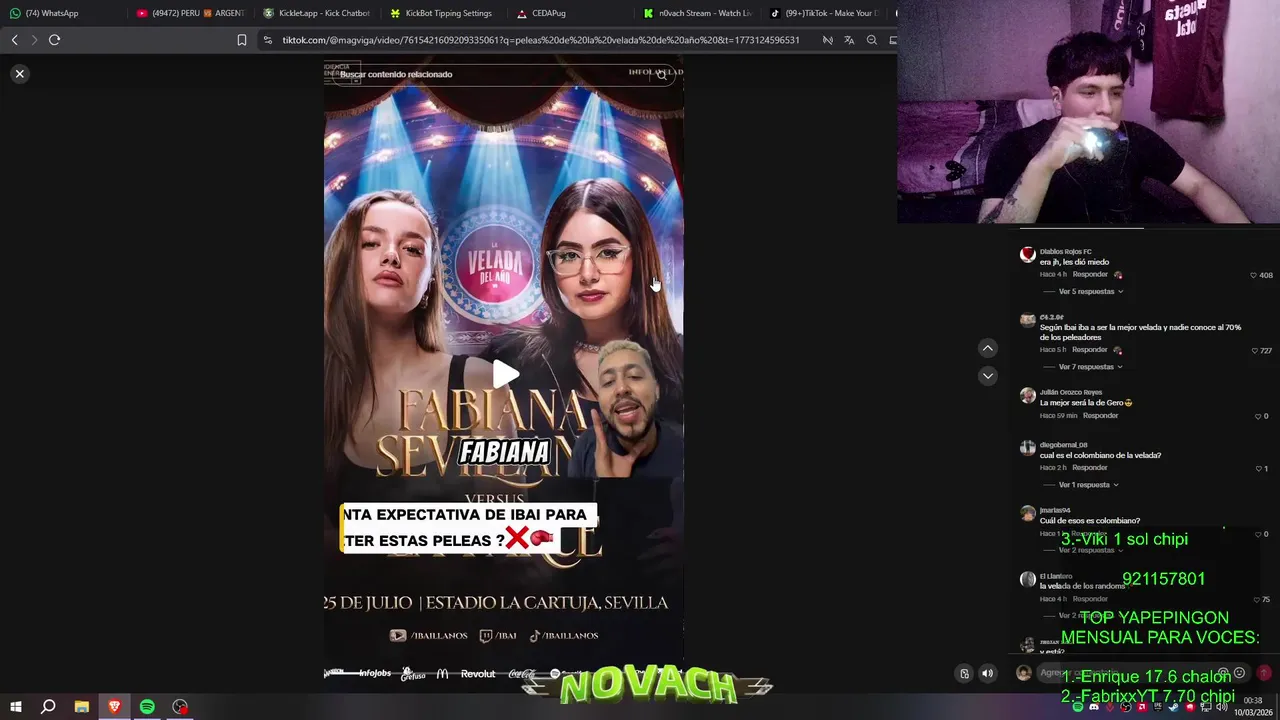
Task: Click the translate page icon
Action: [849, 40]
